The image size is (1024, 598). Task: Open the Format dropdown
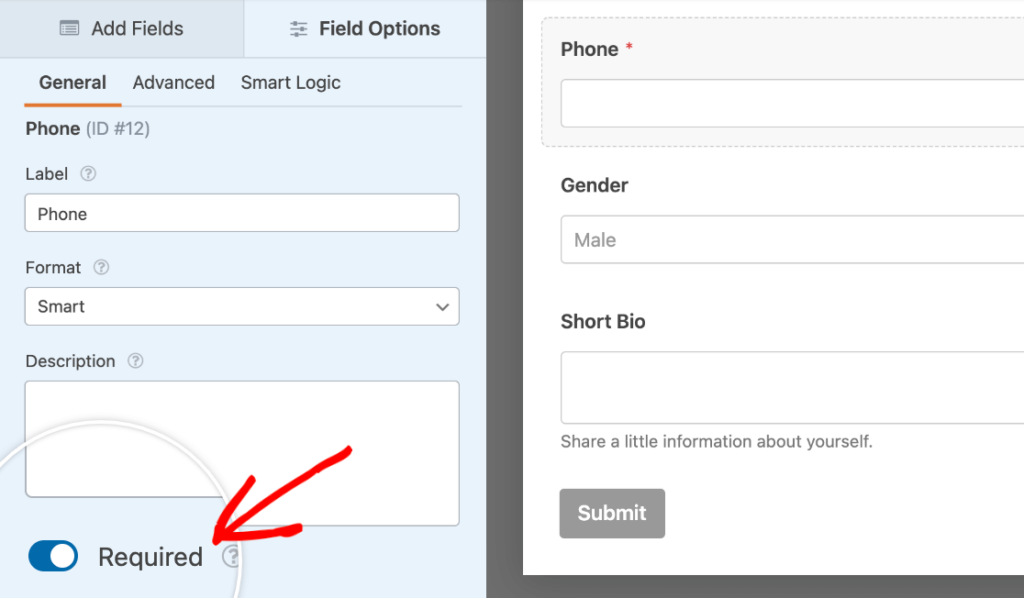coord(241,306)
